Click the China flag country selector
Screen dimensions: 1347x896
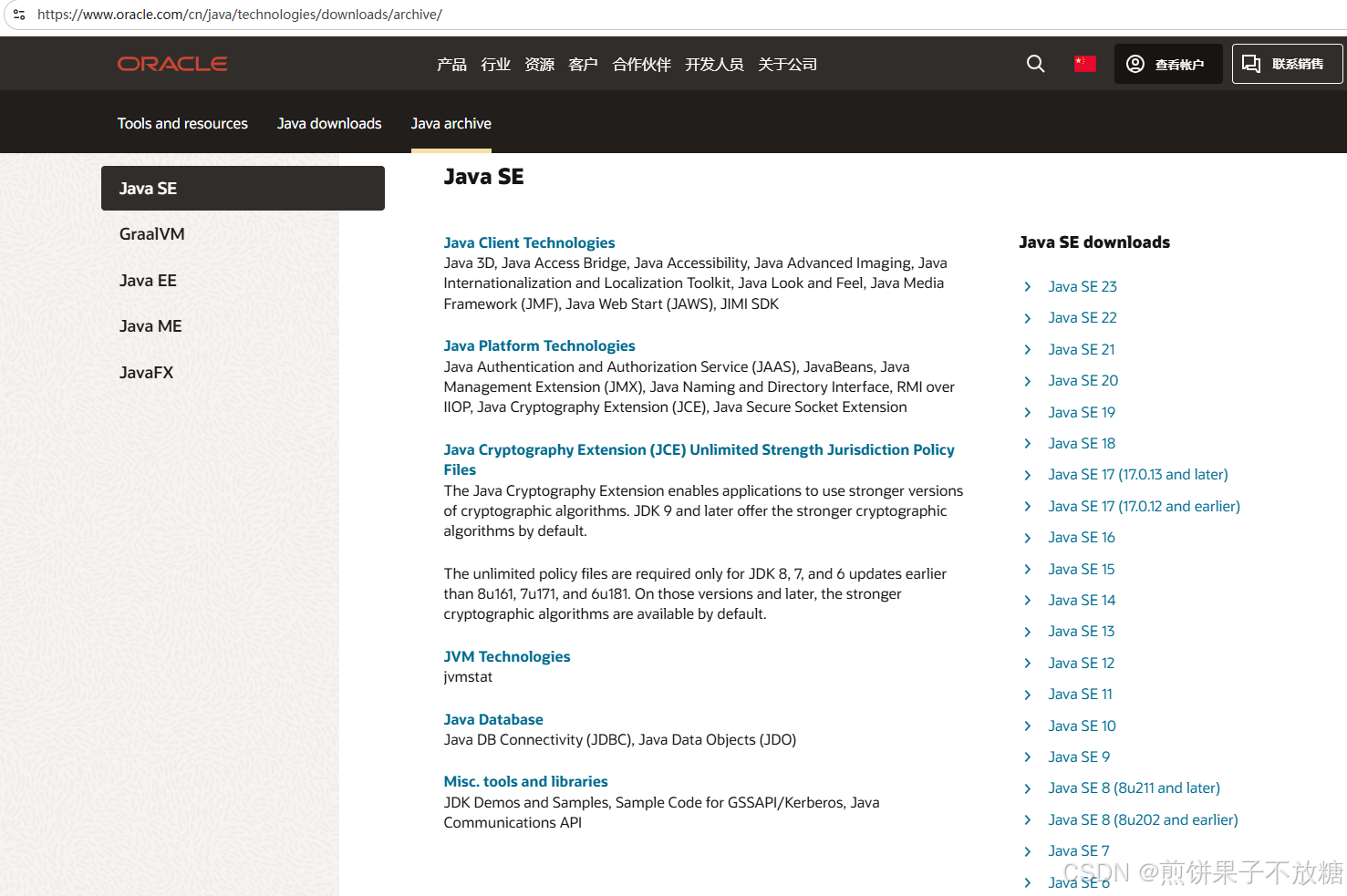1084,64
